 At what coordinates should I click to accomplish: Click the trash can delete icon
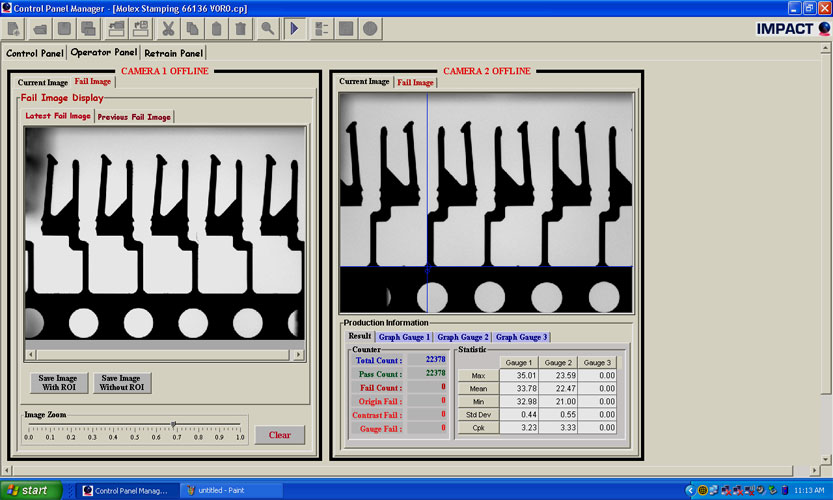[x=240, y=28]
